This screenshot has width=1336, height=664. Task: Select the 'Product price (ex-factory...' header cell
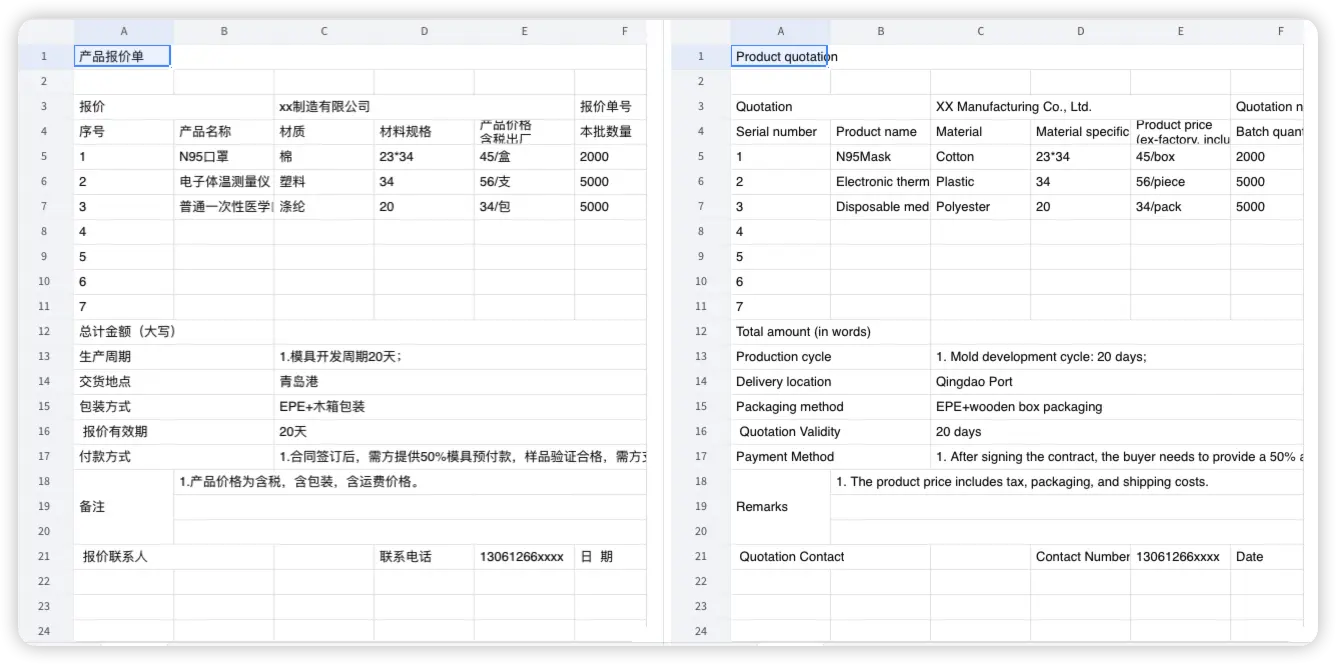pos(1180,131)
